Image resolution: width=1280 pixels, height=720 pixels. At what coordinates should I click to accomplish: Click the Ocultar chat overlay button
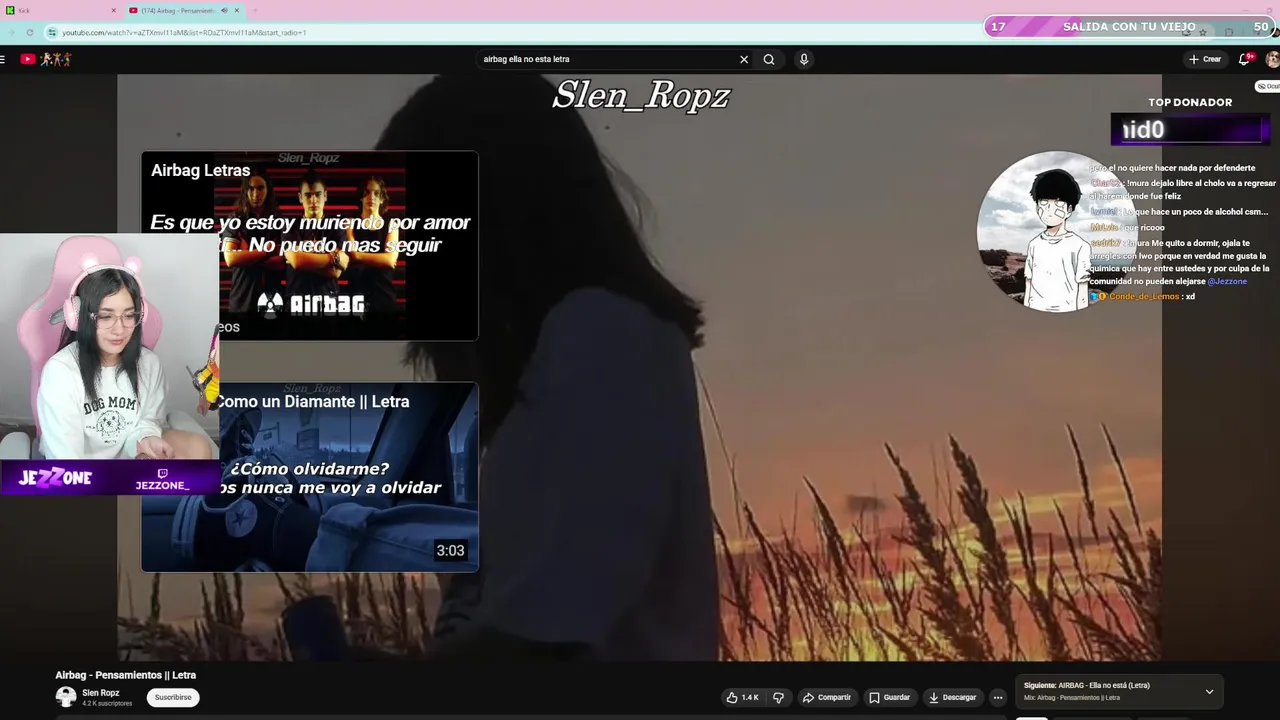click(x=1268, y=86)
